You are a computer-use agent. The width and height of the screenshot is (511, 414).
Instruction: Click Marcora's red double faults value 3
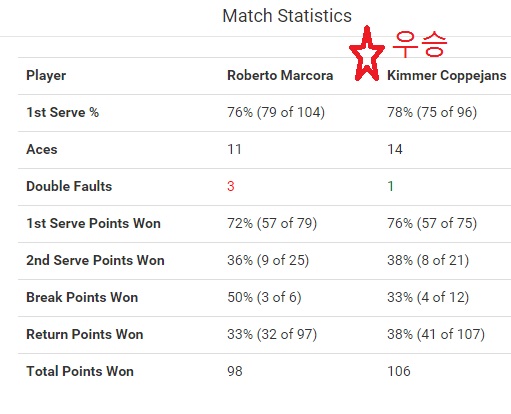[231, 186]
